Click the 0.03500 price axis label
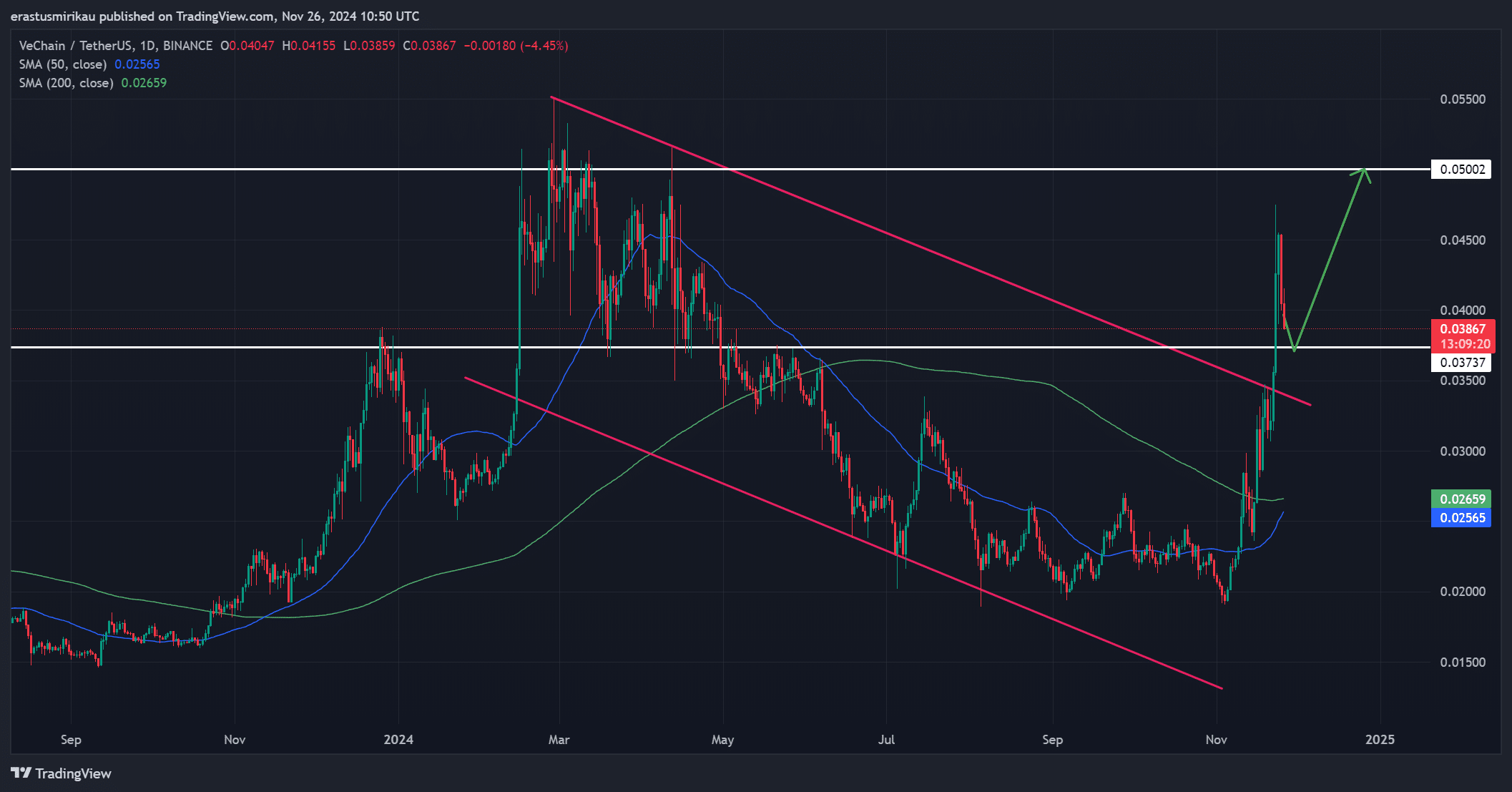 click(x=1463, y=381)
